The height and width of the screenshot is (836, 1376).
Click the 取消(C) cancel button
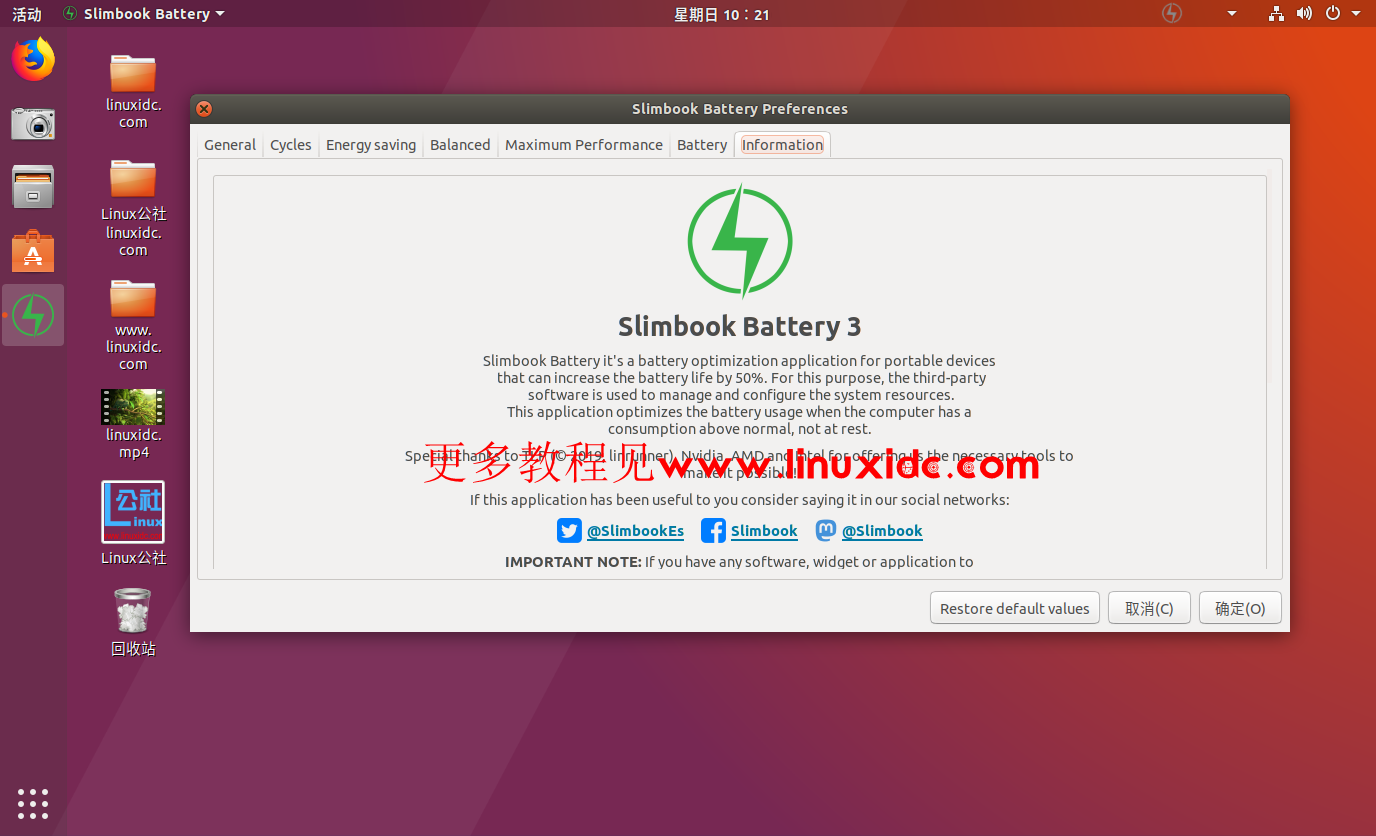[1149, 608]
